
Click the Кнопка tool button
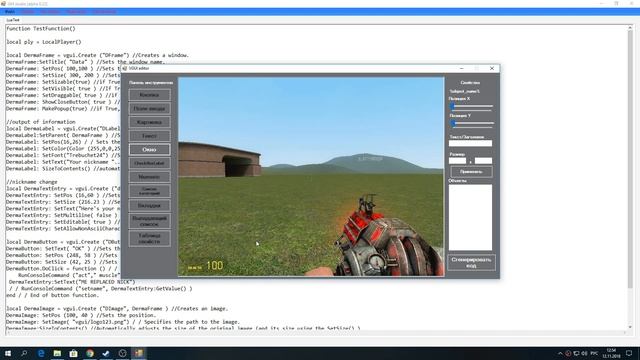coord(149,95)
